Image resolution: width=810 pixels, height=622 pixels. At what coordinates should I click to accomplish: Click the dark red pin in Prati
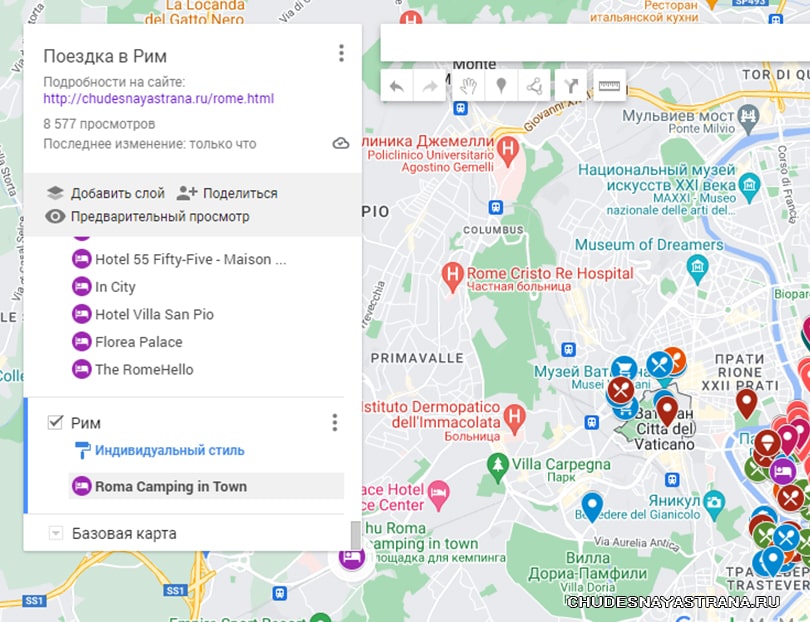pyautogui.click(x=746, y=402)
